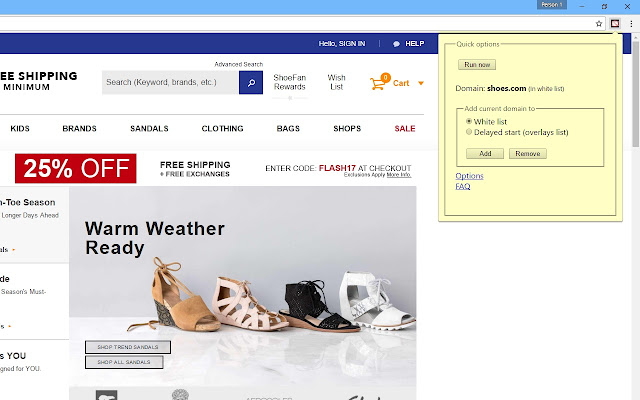Open the SALE menu item
This screenshot has width=640, height=400.
[x=404, y=129]
